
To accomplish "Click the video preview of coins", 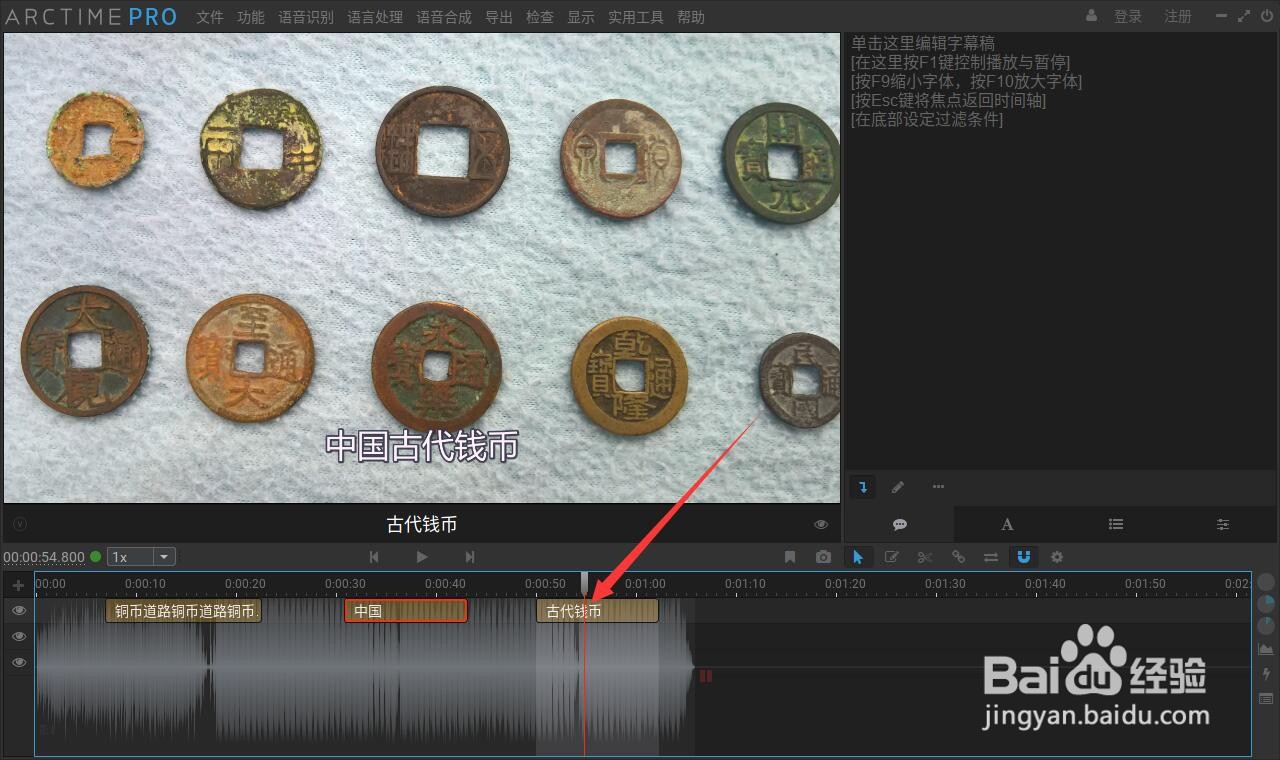I will click(x=422, y=267).
